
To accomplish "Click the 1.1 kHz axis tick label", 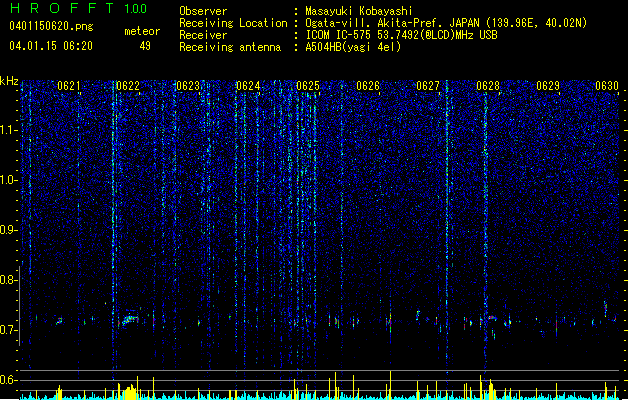I will coord(9,131).
